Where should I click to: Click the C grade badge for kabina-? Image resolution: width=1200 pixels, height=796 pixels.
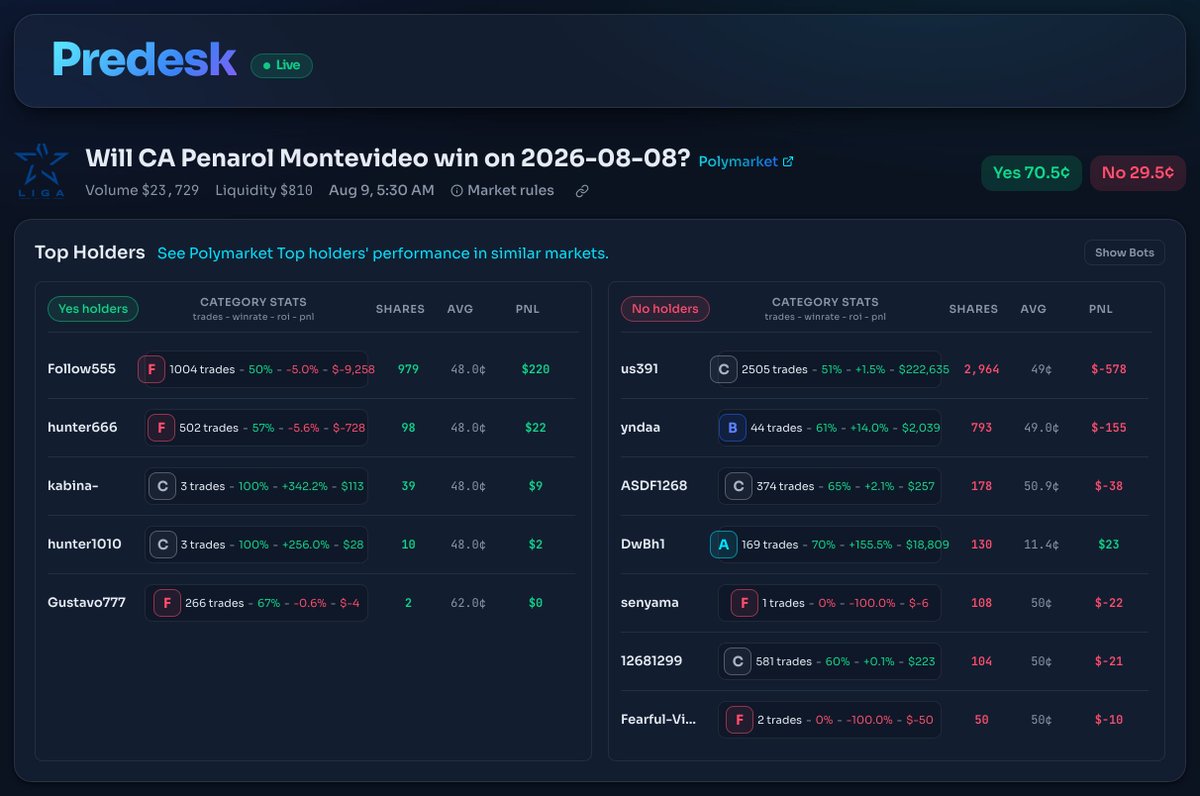161,486
